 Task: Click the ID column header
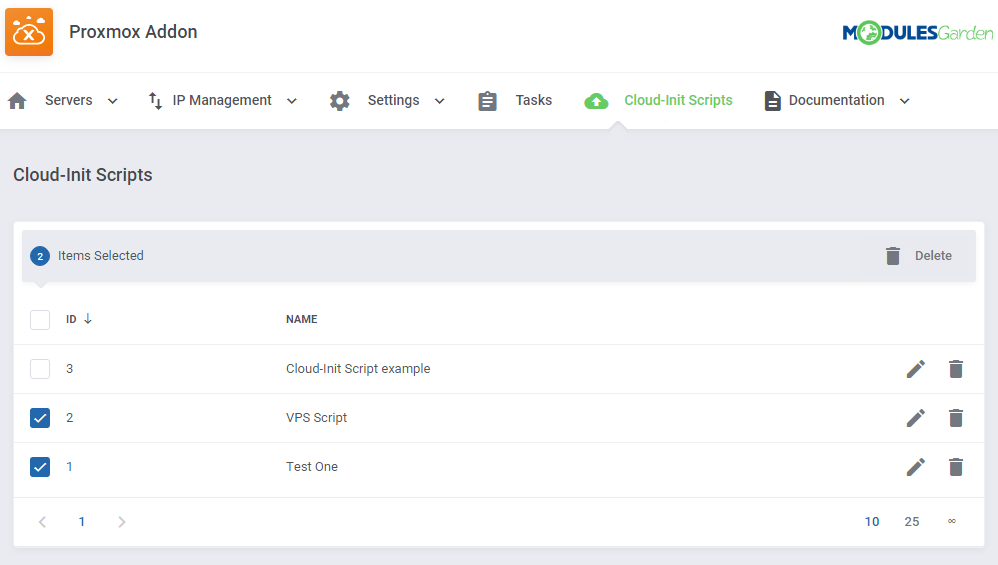[71, 319]
